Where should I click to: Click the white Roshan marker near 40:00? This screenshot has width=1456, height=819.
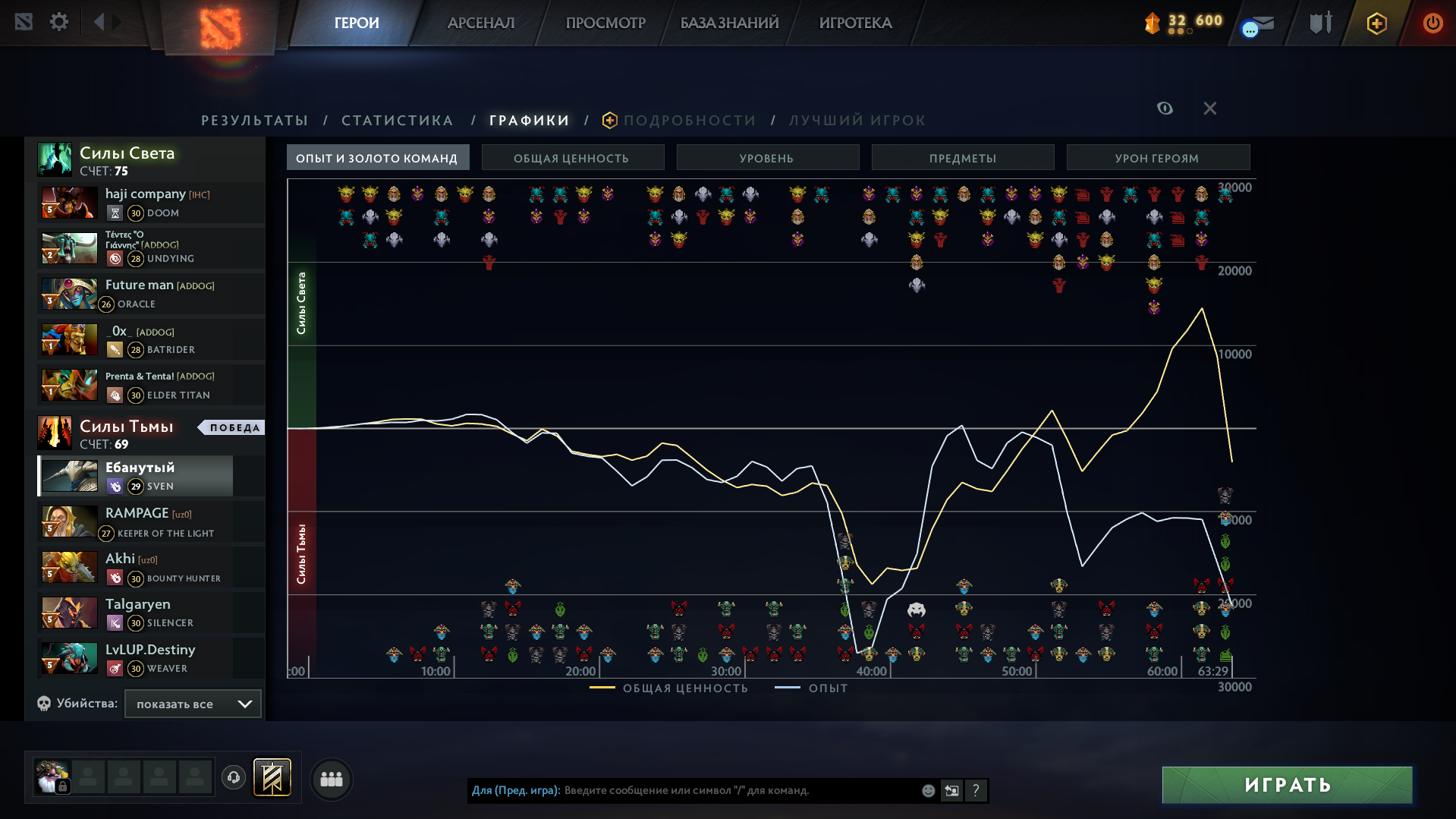(917, 610)
